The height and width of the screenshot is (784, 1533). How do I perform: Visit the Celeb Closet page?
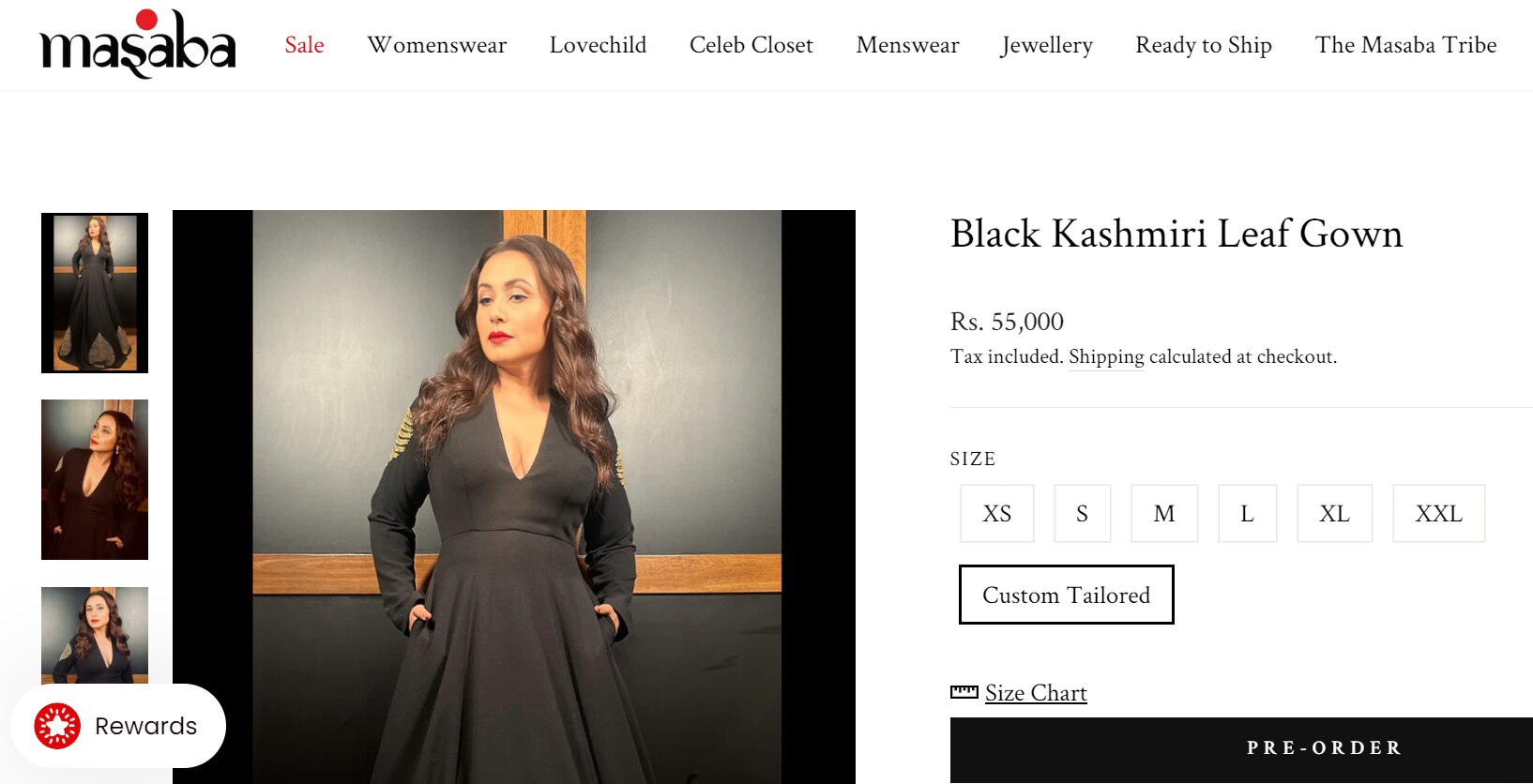(x=751, y=44)
